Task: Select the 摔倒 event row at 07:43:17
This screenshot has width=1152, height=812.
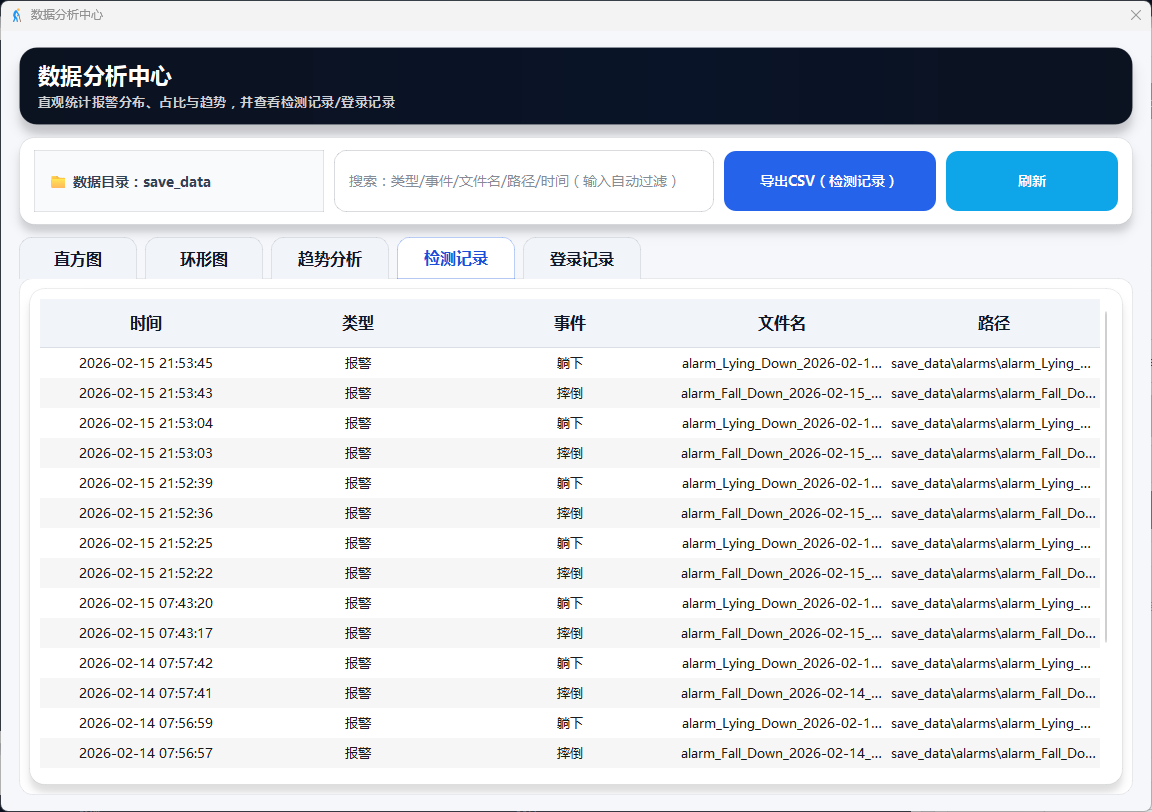Action: click(570, 633)
